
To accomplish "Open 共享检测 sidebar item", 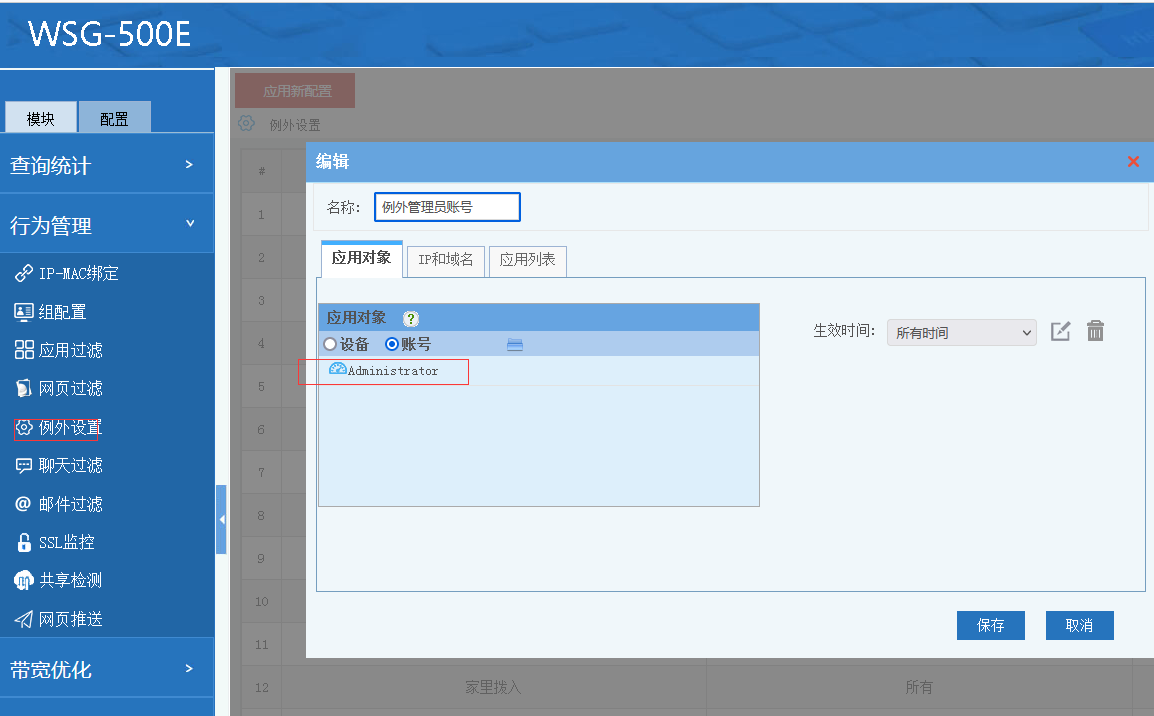I will pos(70,581).
